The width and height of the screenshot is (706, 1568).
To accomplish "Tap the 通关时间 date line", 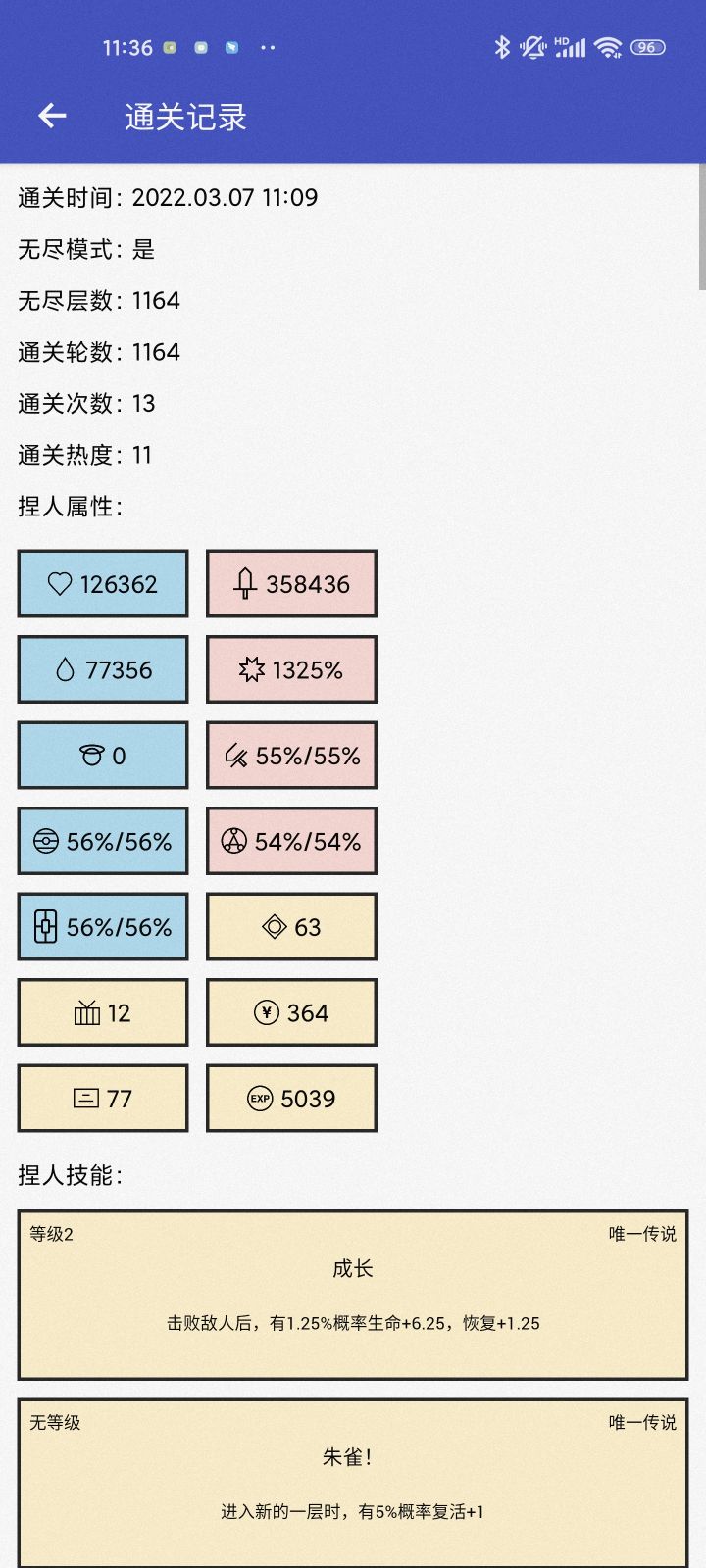I will 168,198.
